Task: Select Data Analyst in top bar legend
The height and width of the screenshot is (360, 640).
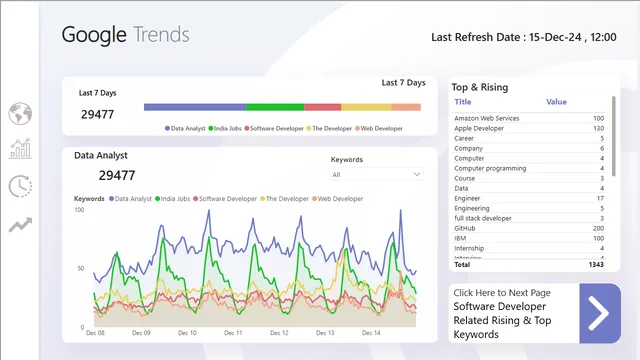Action: 185,128
